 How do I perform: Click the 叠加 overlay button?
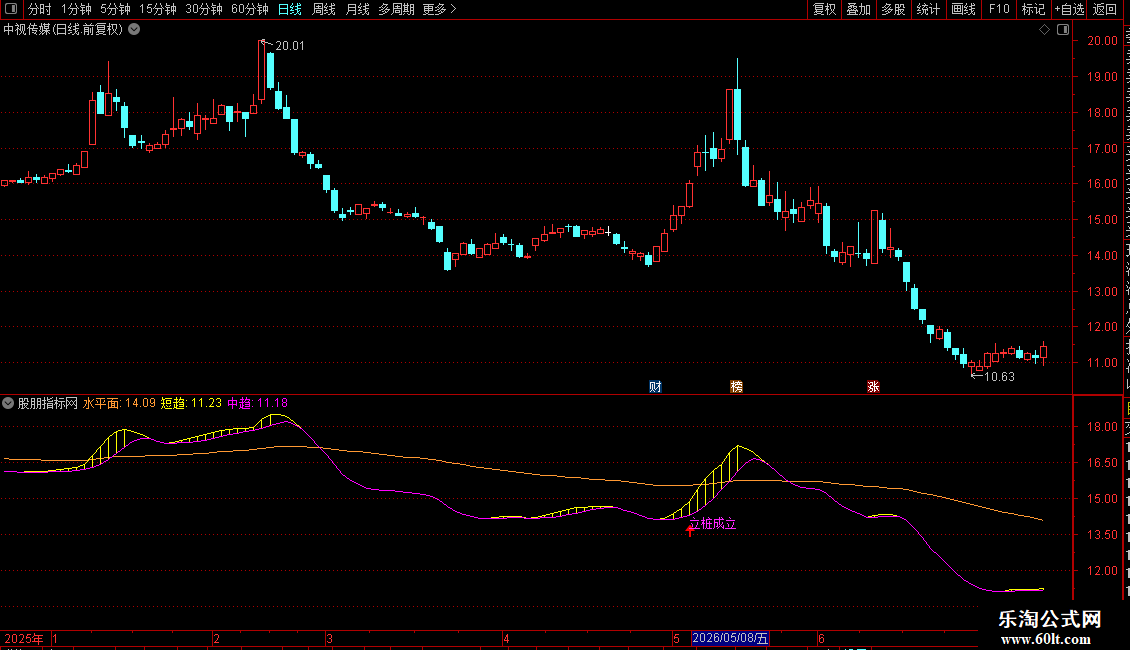[858, 9]
